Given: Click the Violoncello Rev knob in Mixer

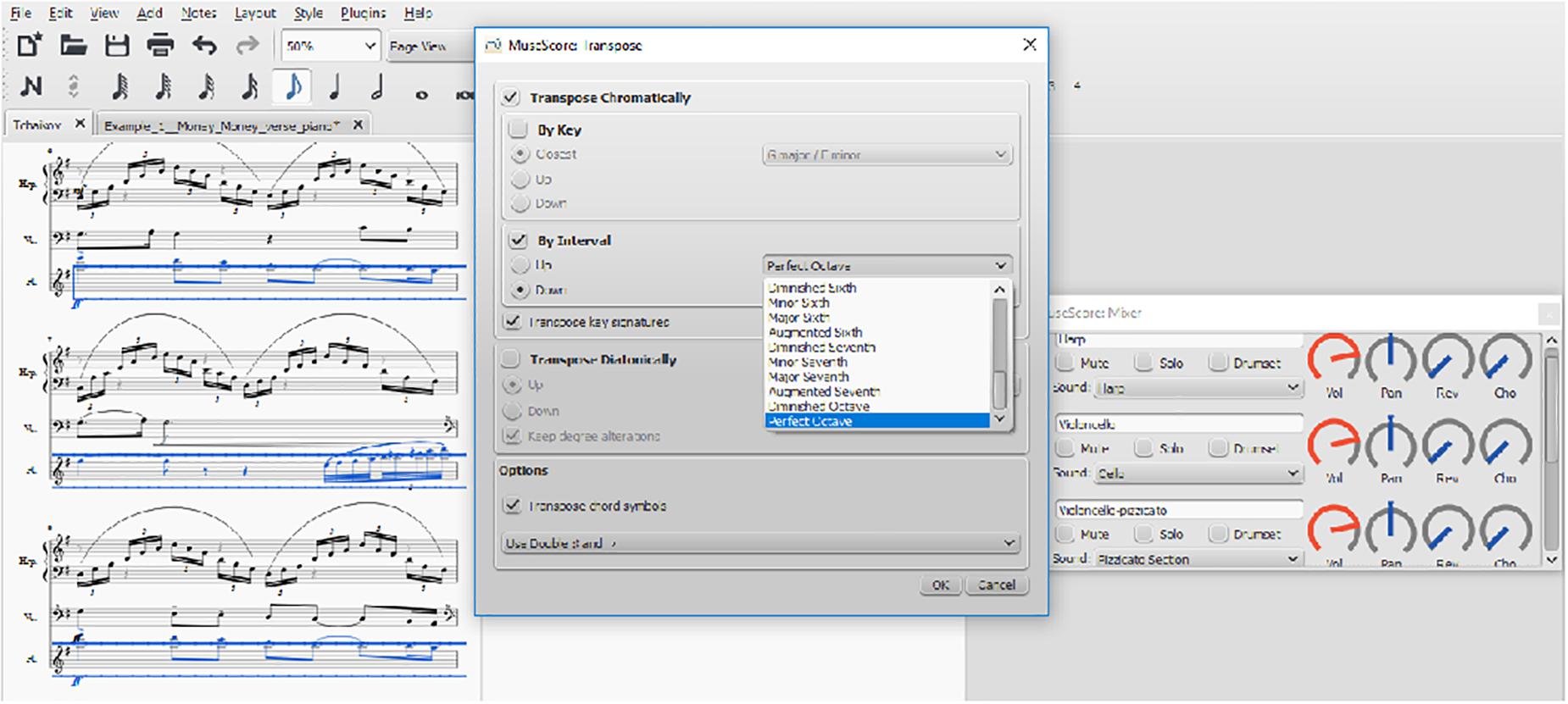Looking at the screenshot, I should [x=1448, y=445].
